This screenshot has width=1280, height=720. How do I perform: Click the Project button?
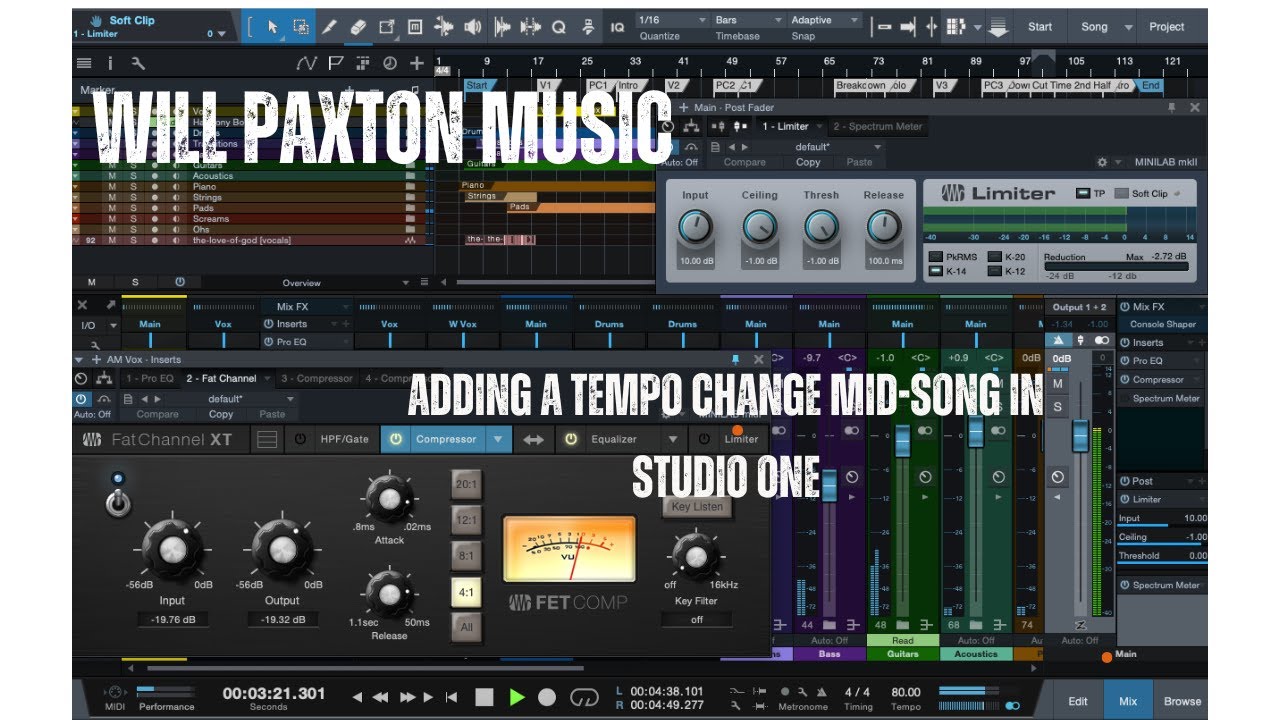[1167, 27]
